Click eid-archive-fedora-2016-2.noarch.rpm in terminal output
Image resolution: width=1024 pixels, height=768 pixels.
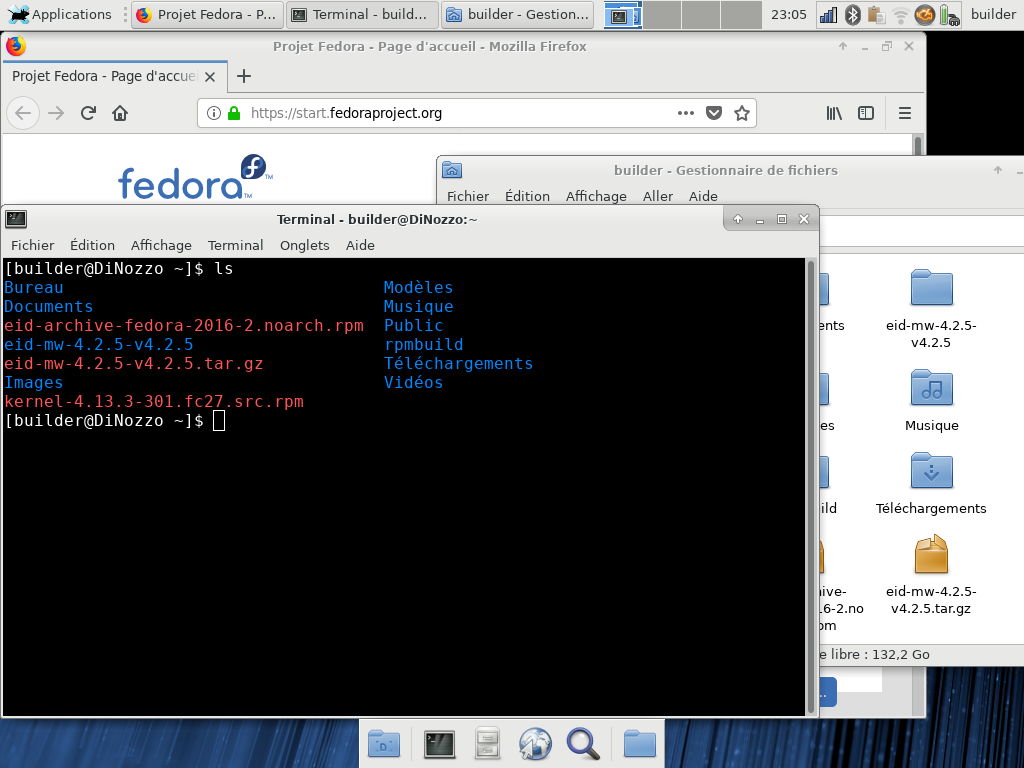[184, 325]
